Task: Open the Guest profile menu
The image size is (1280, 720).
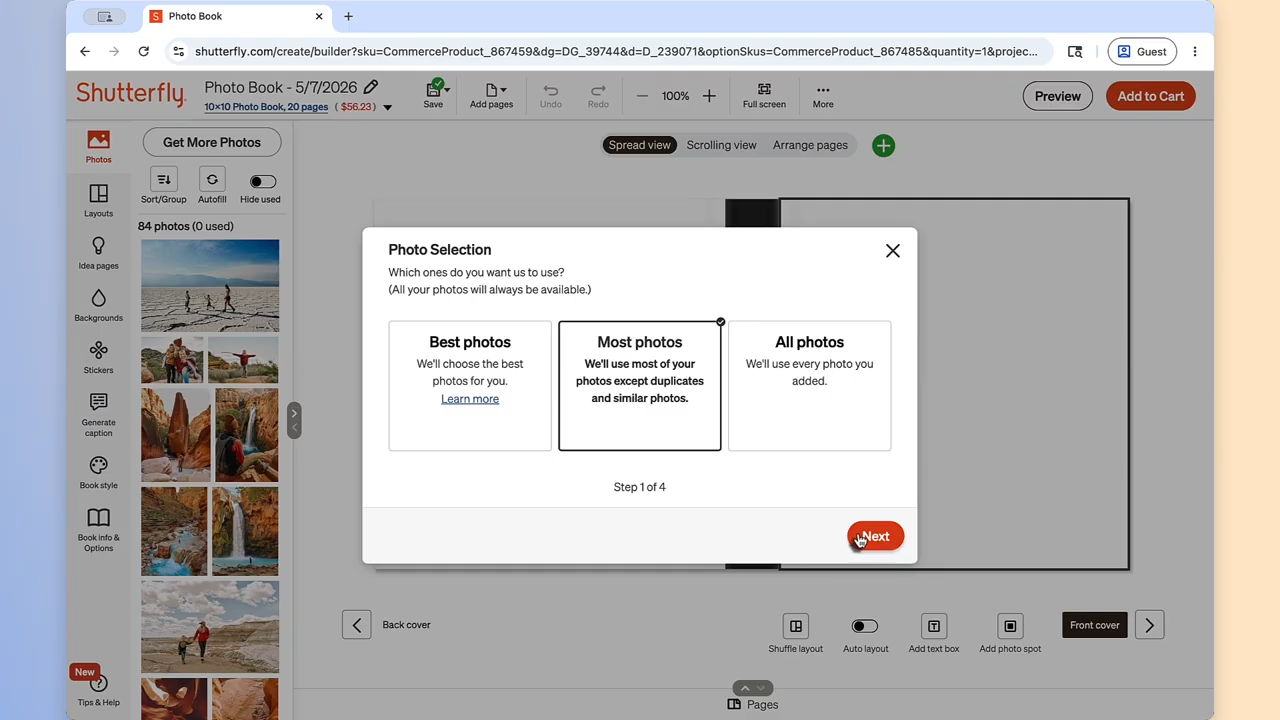Action: [1142, 51]
